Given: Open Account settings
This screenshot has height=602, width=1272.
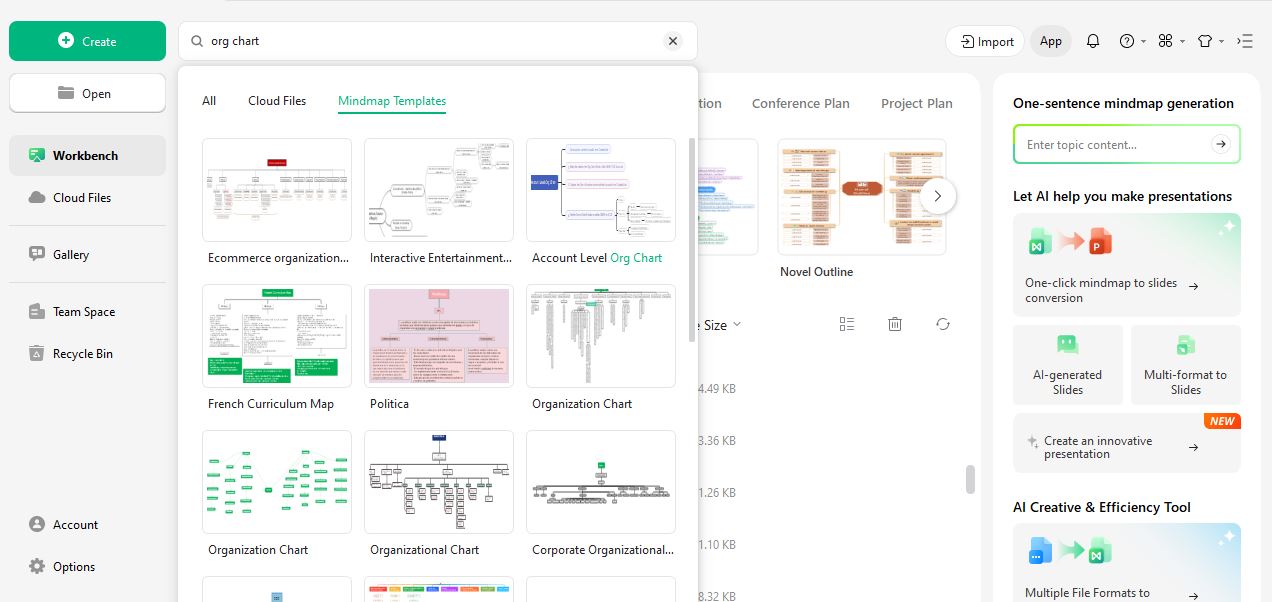Looking at the screenshot, I should pos(87,524).
